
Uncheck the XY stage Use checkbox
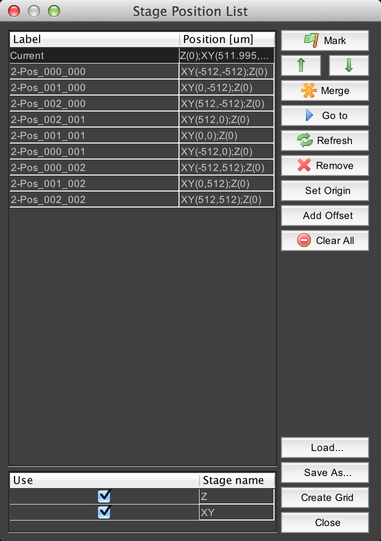pyautogui.click(x=104, y=512)
